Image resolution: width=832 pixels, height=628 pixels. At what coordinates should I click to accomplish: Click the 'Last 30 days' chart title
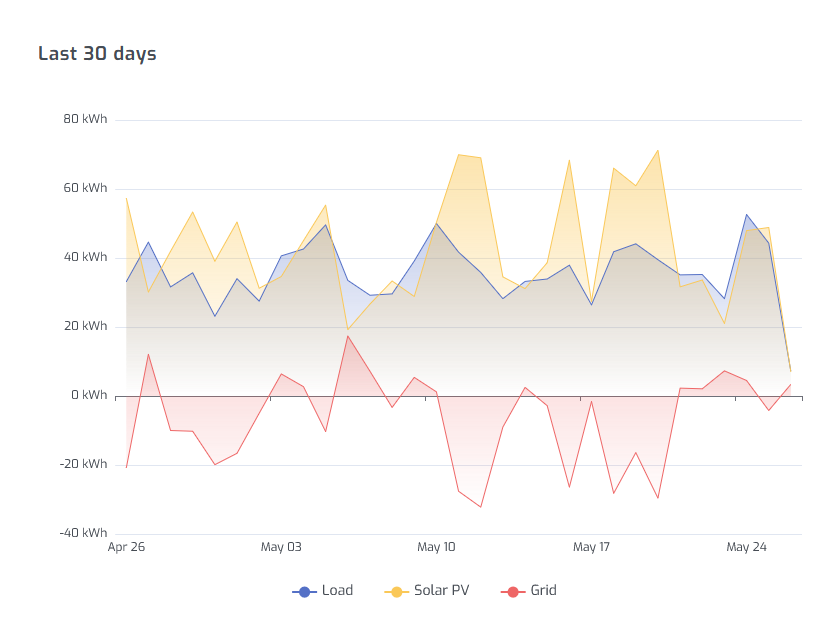(97, 54)
